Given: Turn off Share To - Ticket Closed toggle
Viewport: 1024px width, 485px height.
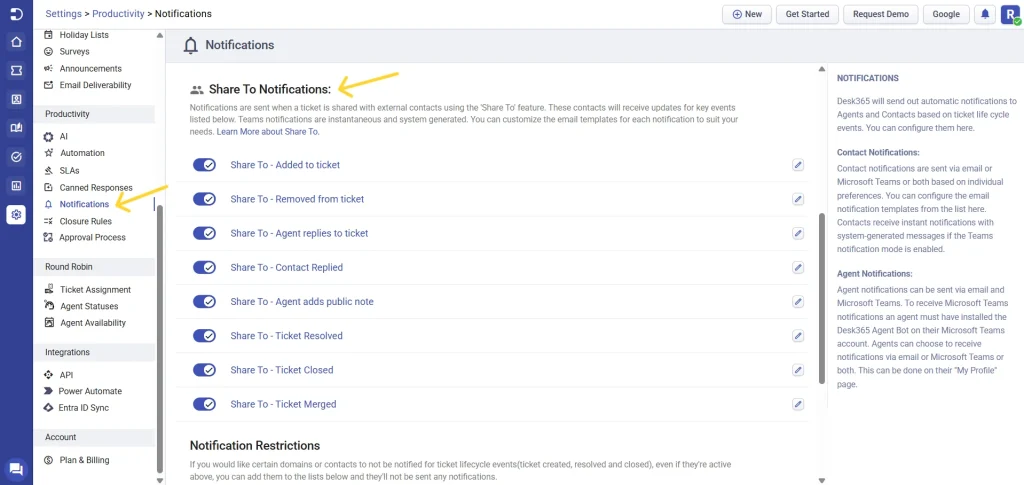Looking at the screenshot, I should pos(204,370).
